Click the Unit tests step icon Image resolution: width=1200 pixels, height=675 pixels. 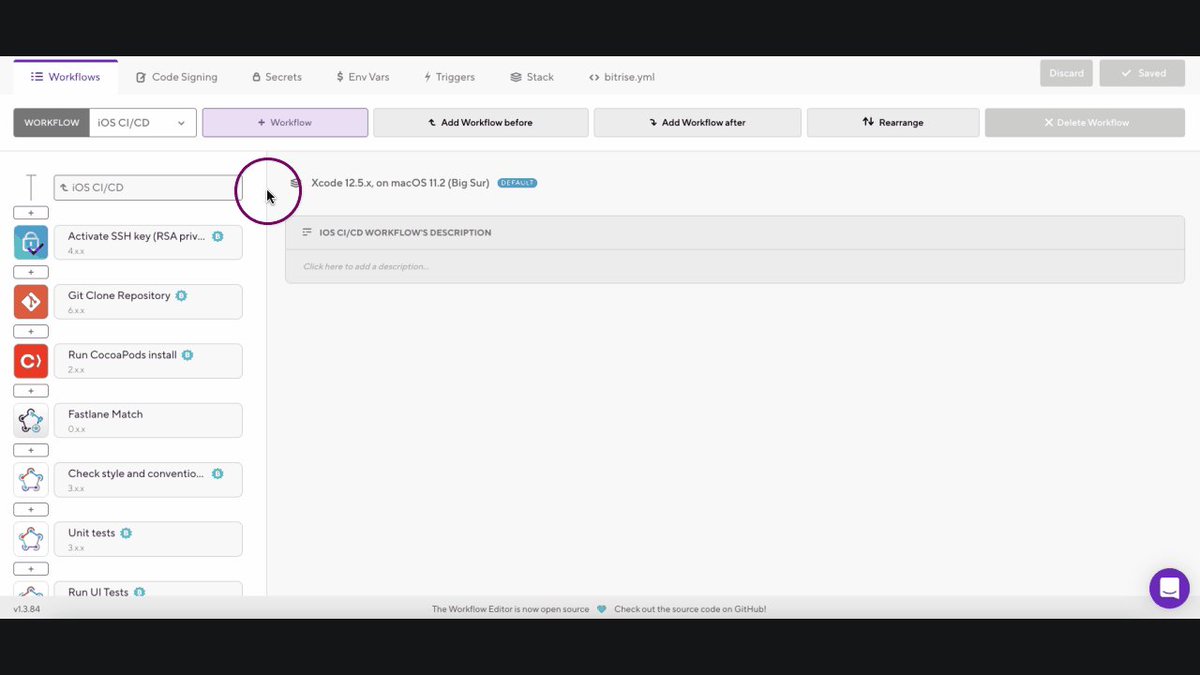pyautogui.click(x=31, y=539)
